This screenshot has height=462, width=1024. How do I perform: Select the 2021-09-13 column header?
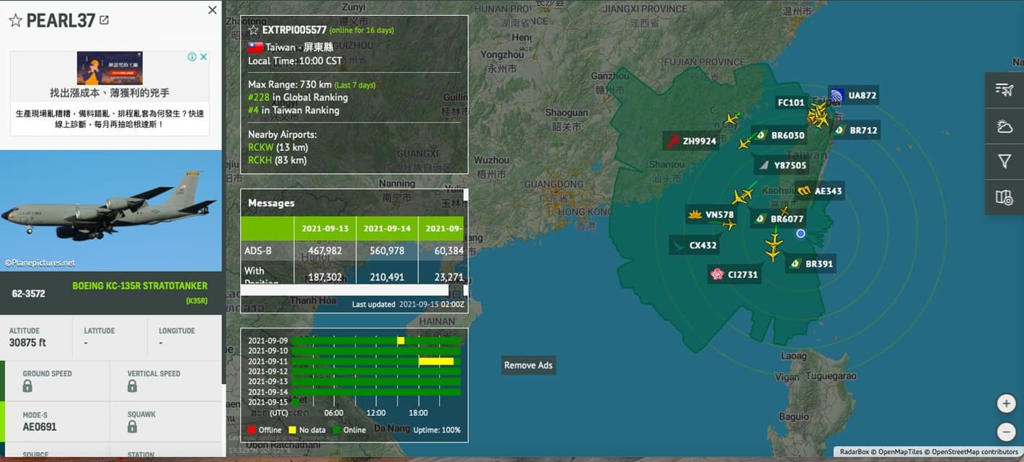325,229
